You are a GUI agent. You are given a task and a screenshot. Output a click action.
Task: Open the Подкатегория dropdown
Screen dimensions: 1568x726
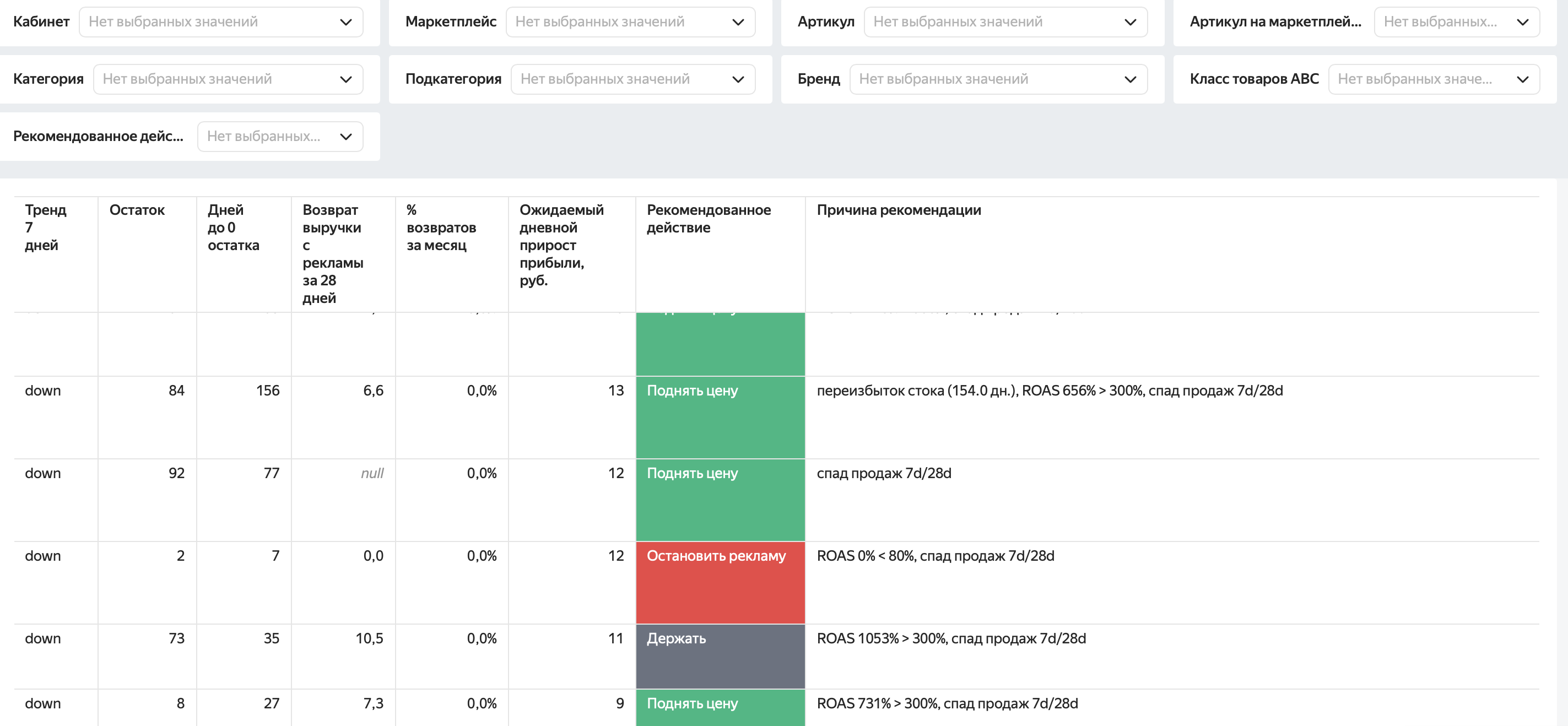click(x=633, y=79)
